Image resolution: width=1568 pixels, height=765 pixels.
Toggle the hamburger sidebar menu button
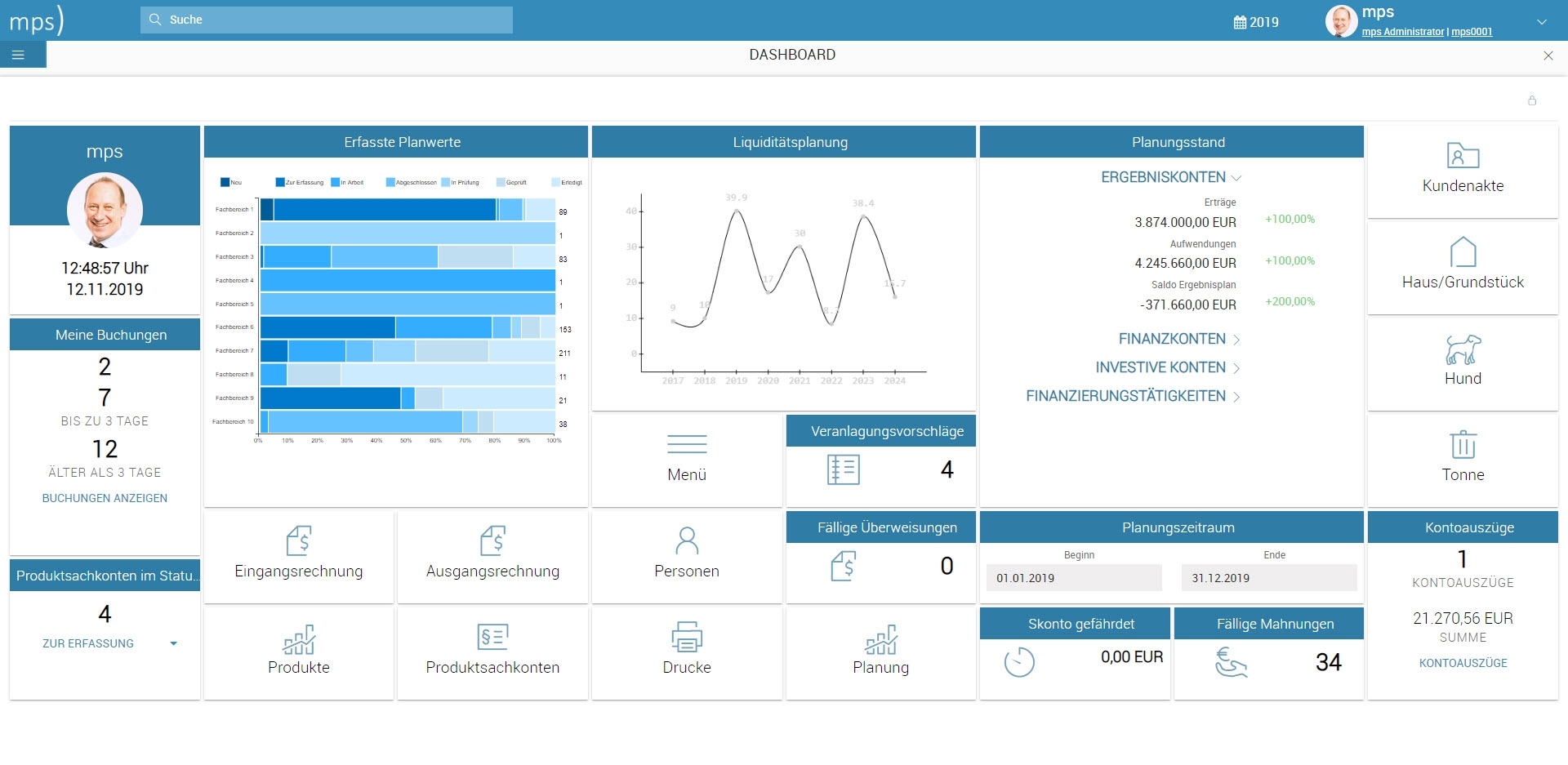pos(18,55)
